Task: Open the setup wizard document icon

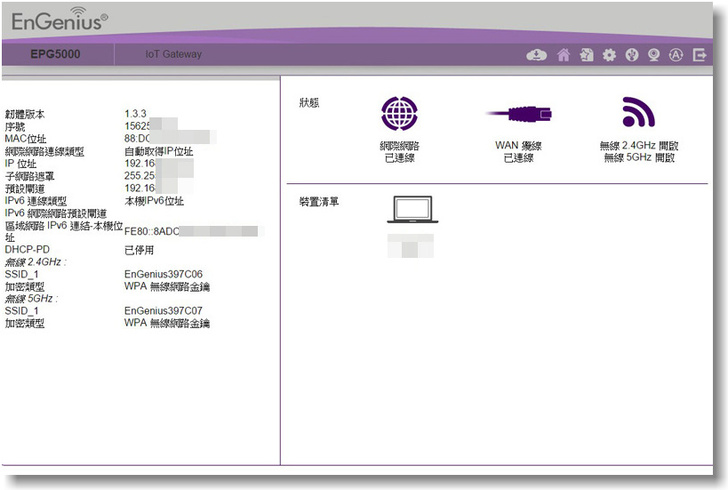Action: (586, 55)
